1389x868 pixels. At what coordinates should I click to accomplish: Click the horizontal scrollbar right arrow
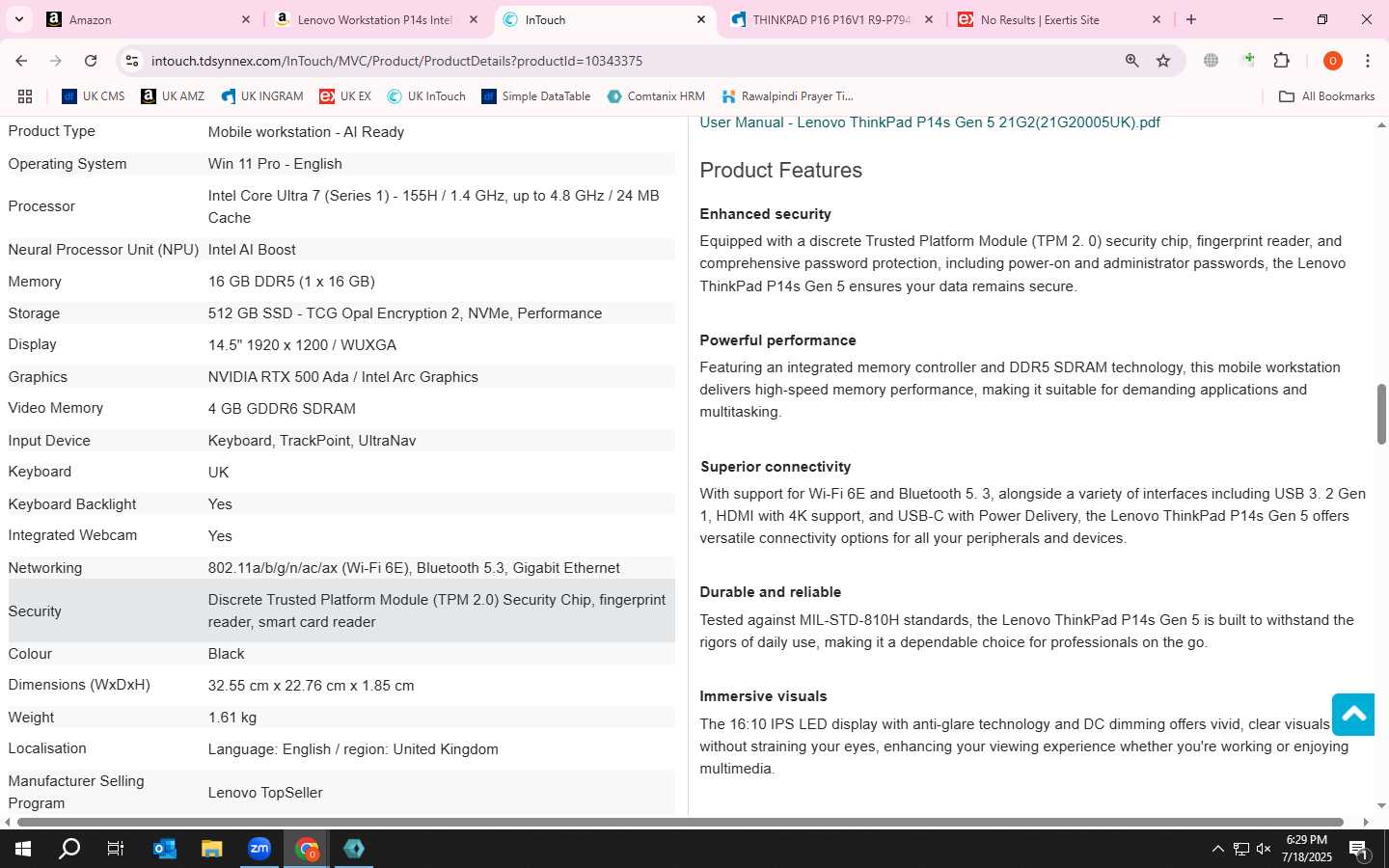[x=1366, y=823]
